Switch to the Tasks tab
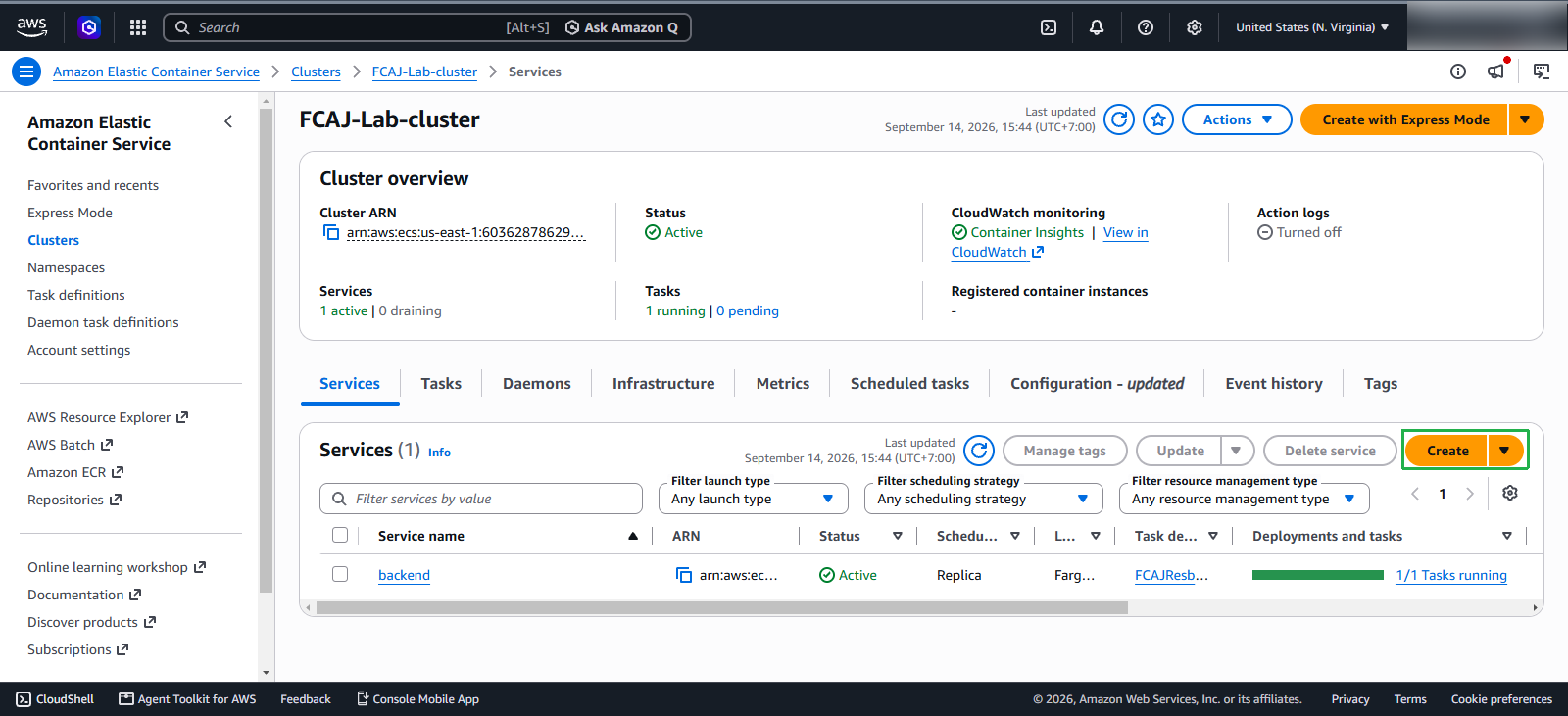1568x716 pixels. coord(441,384)
